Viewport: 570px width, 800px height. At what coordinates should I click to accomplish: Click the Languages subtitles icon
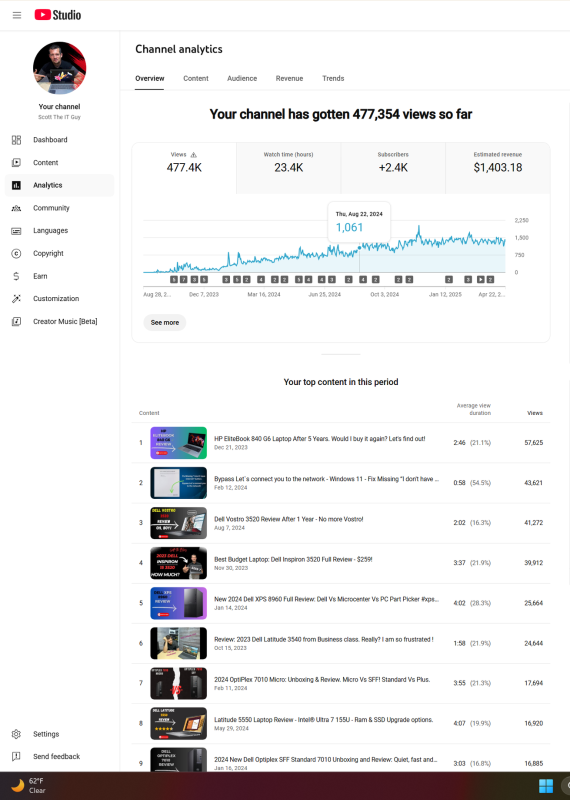pos(16,231)
